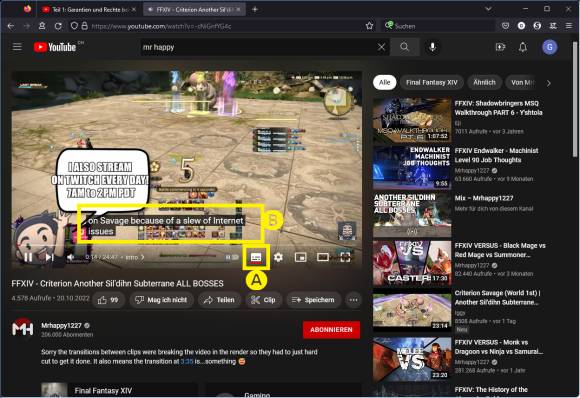The width and height of the screenshot is (580, 398).
Task: Select the Final Fantasy XIV filter chip
Action: coord(432,82)
